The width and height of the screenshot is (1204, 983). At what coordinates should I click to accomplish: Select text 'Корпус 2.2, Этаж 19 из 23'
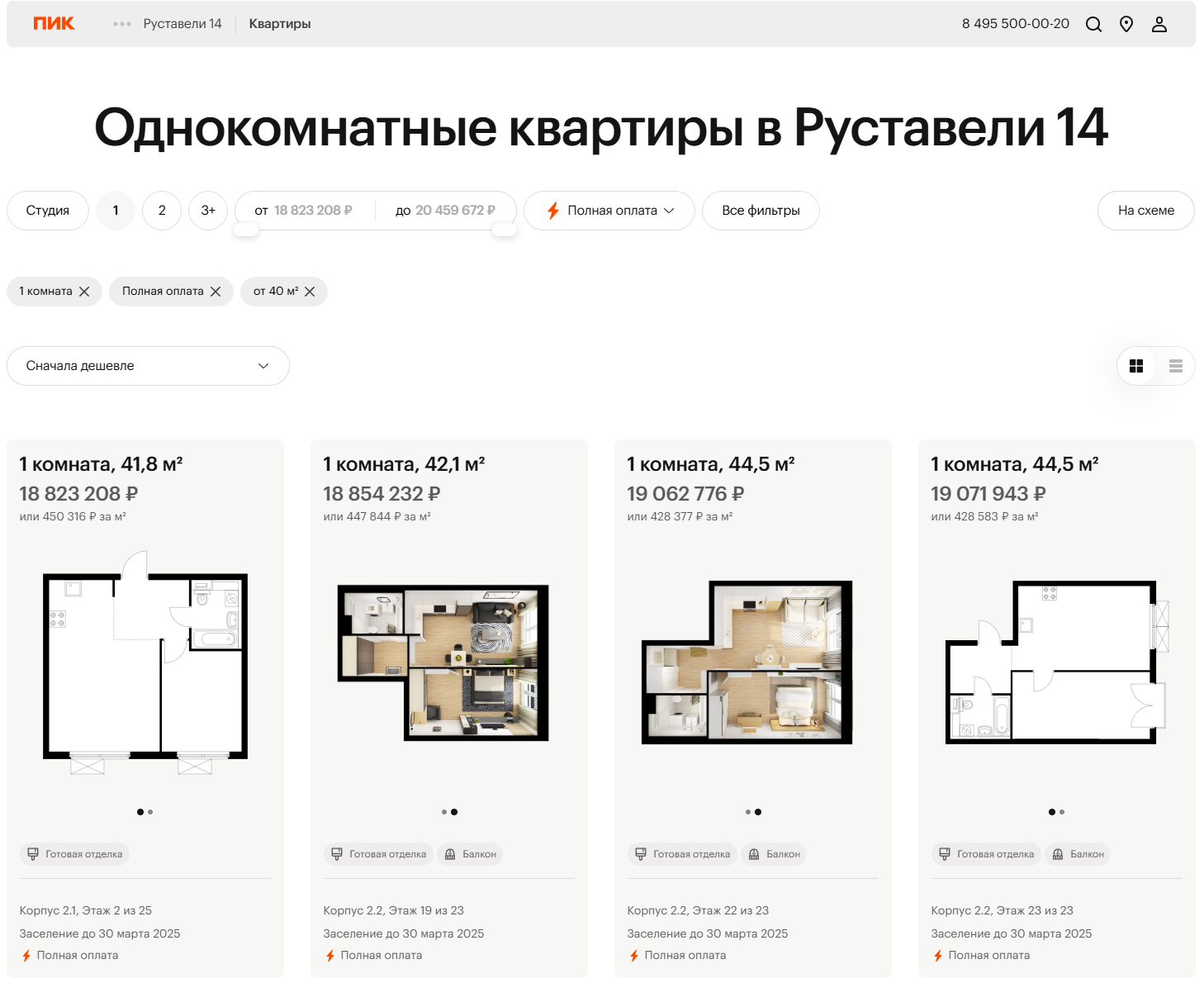pyautogui.click(x=394, y=910)
